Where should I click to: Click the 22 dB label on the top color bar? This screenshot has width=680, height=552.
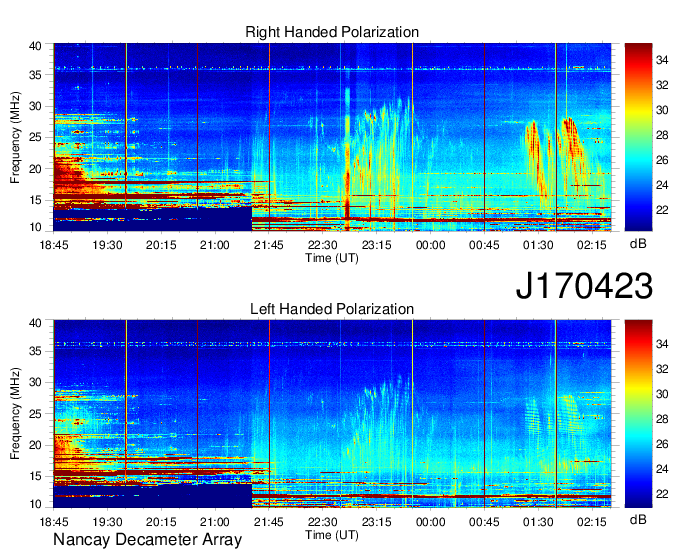[662, 210]
